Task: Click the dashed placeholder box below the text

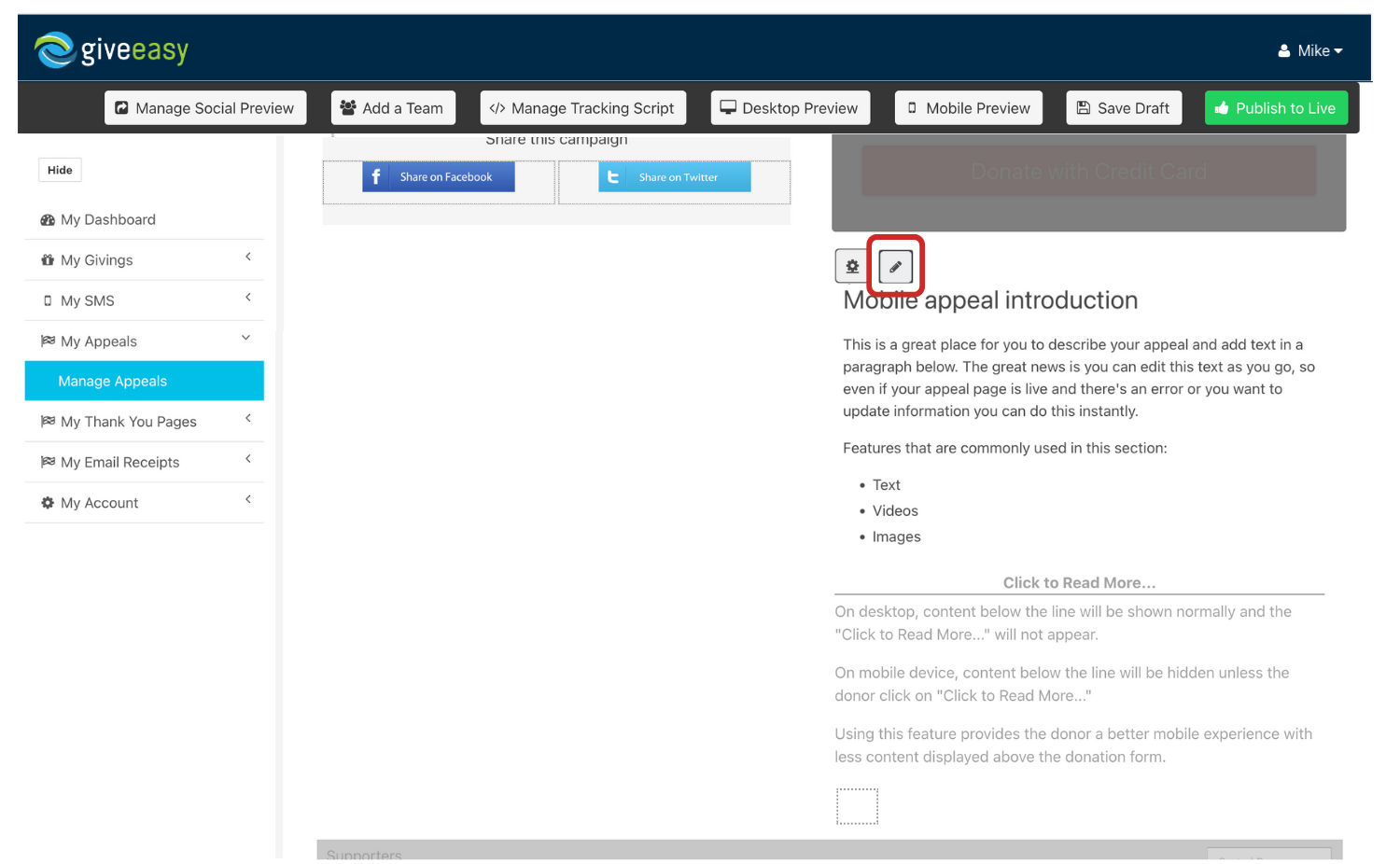Action: pyautogui.click(x=857, y=806)
